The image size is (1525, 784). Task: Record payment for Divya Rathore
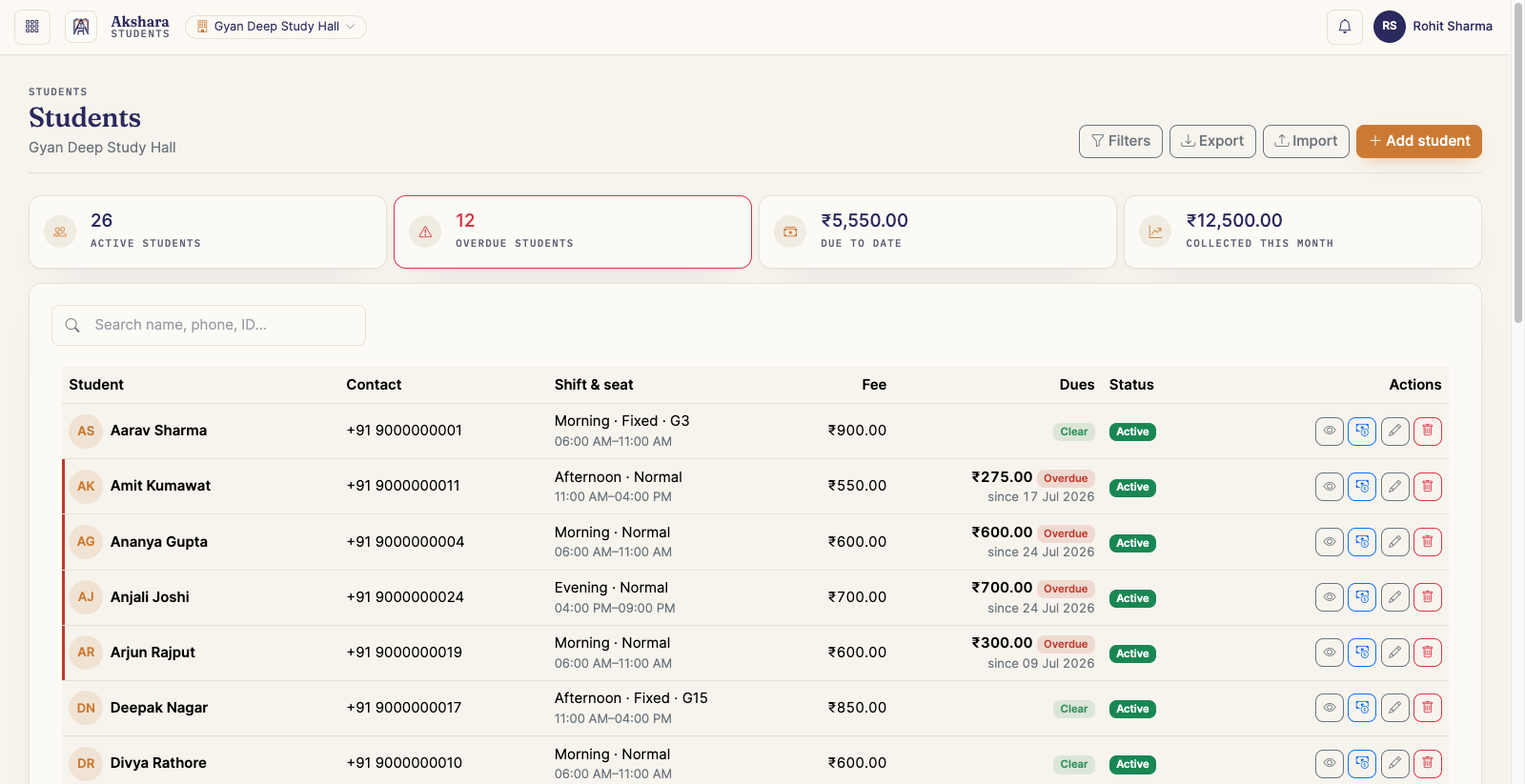click(1362, 763)
